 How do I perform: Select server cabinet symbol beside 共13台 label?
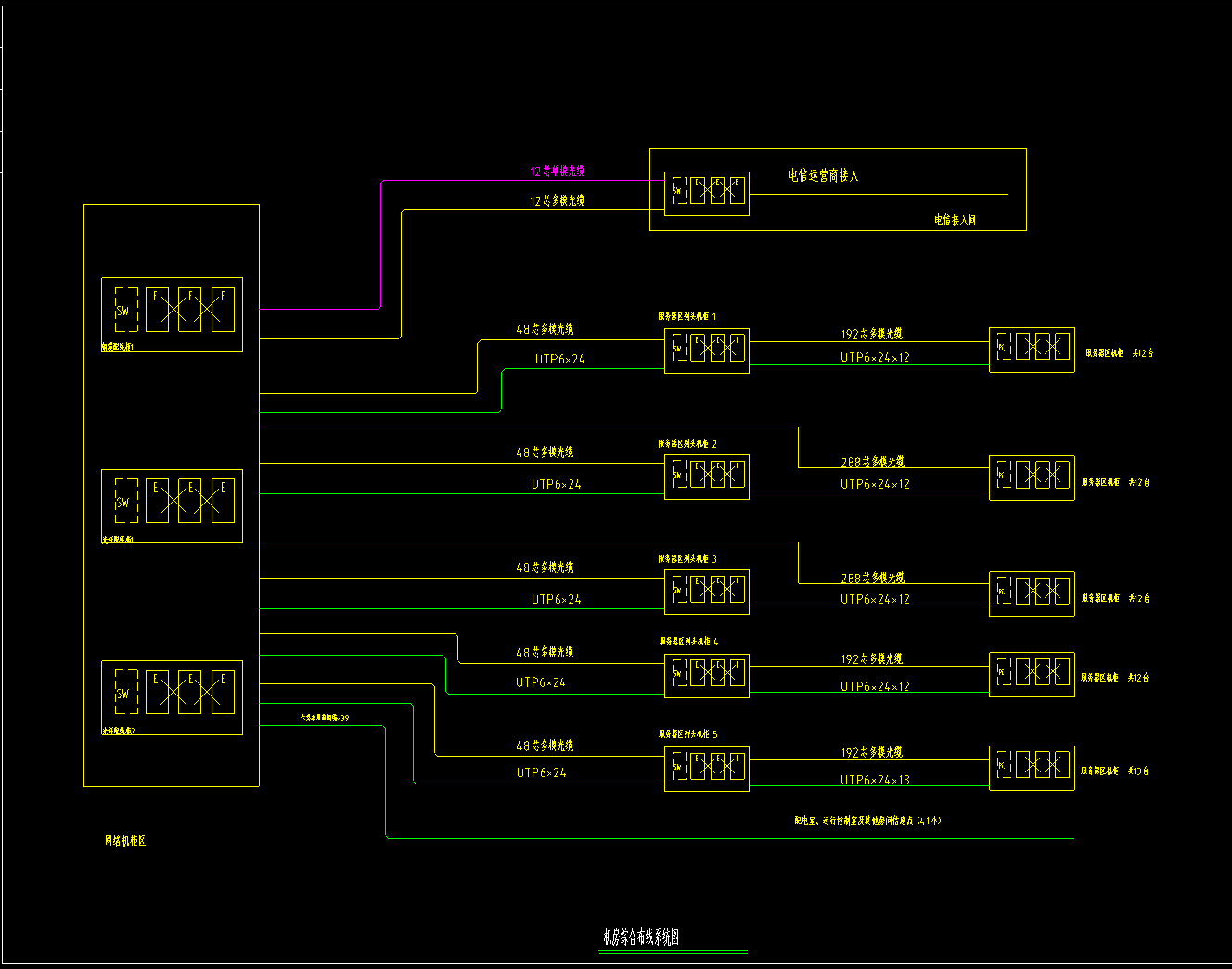(1032, 768)
